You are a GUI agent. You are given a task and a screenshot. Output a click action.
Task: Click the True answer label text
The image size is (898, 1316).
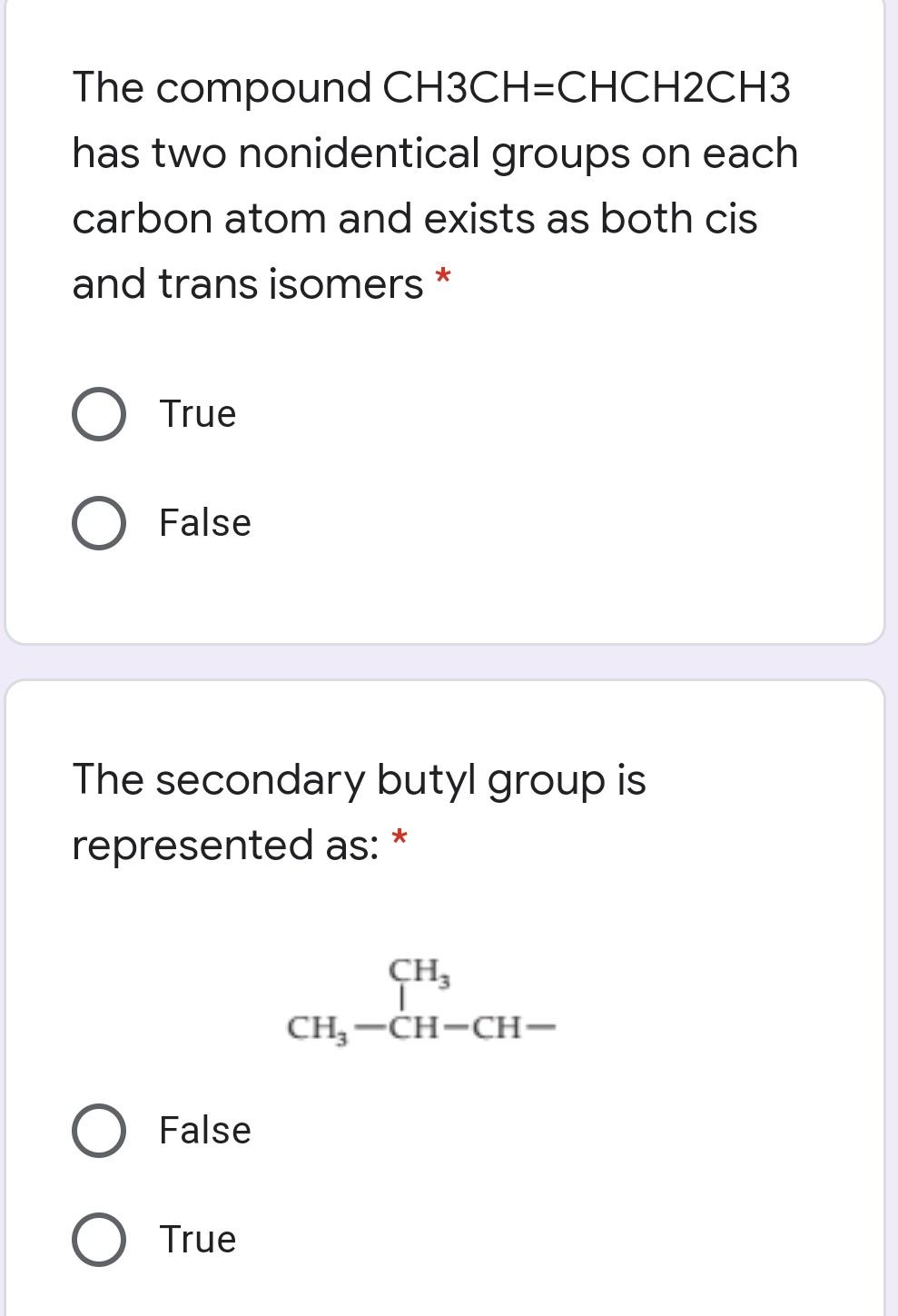[x=196, y=414]
